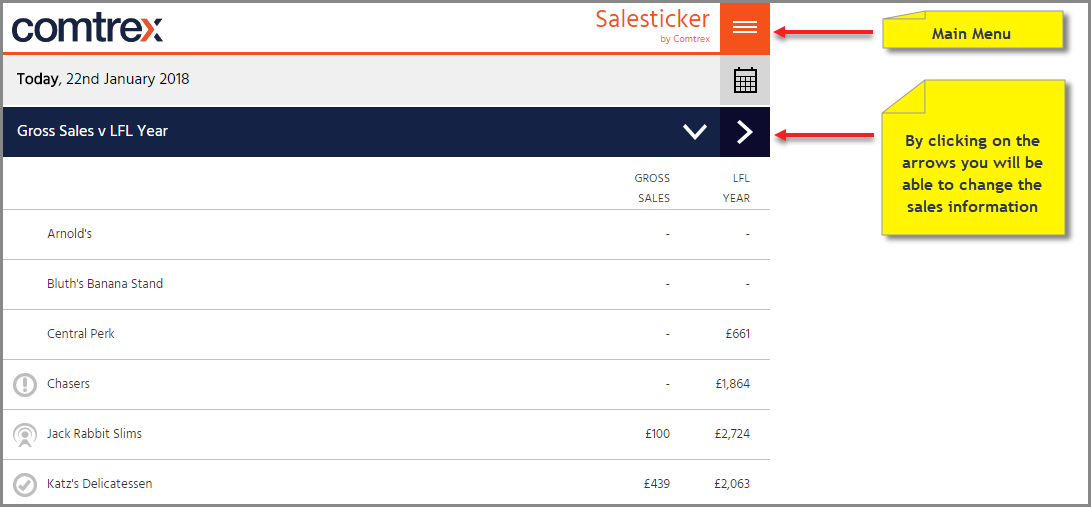Click the Gross Sales v LFL Year title
Viewport: 1091px width, 507px height.
[x=92, y=131]
